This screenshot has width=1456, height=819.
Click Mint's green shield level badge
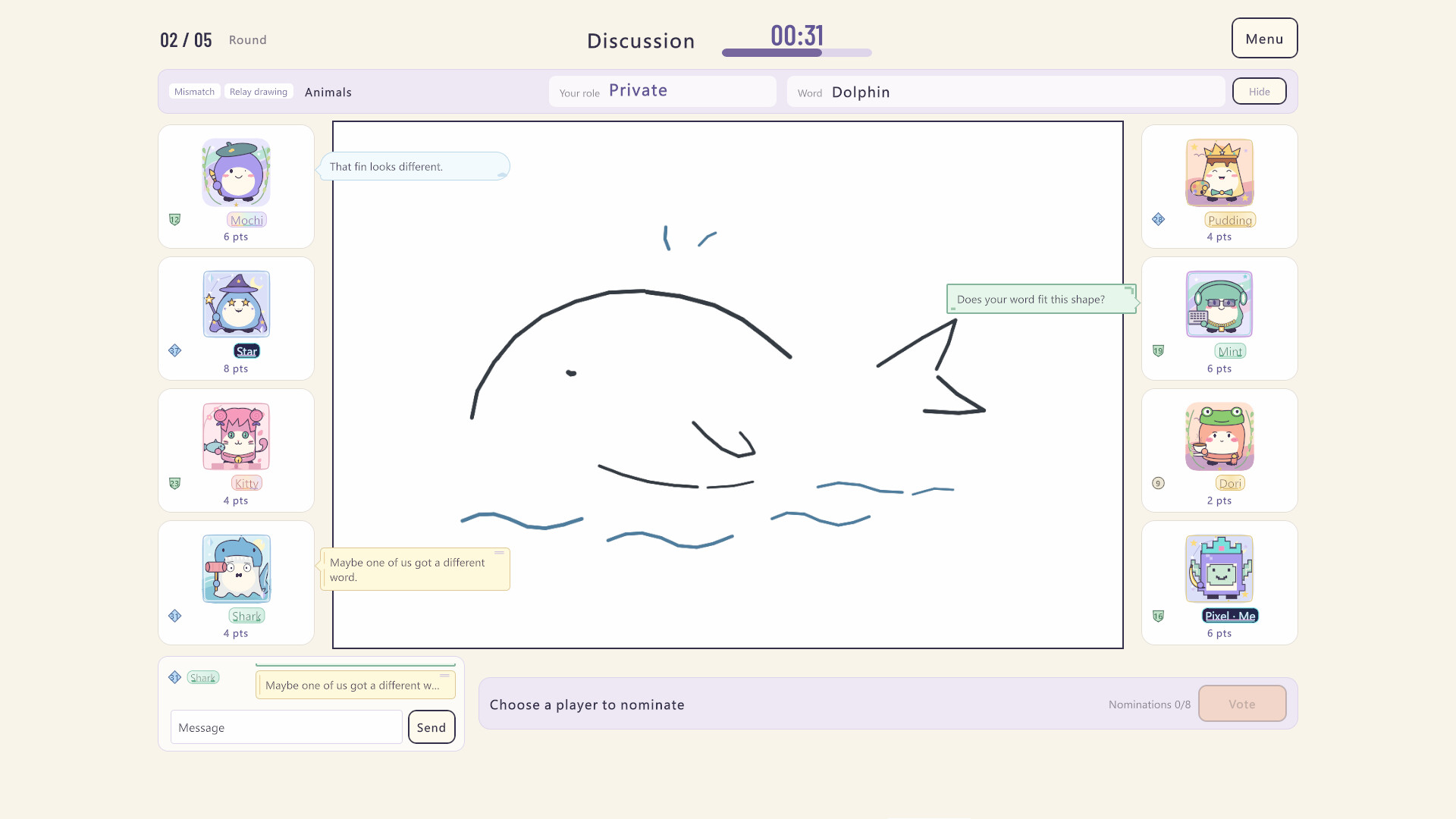1158,350
